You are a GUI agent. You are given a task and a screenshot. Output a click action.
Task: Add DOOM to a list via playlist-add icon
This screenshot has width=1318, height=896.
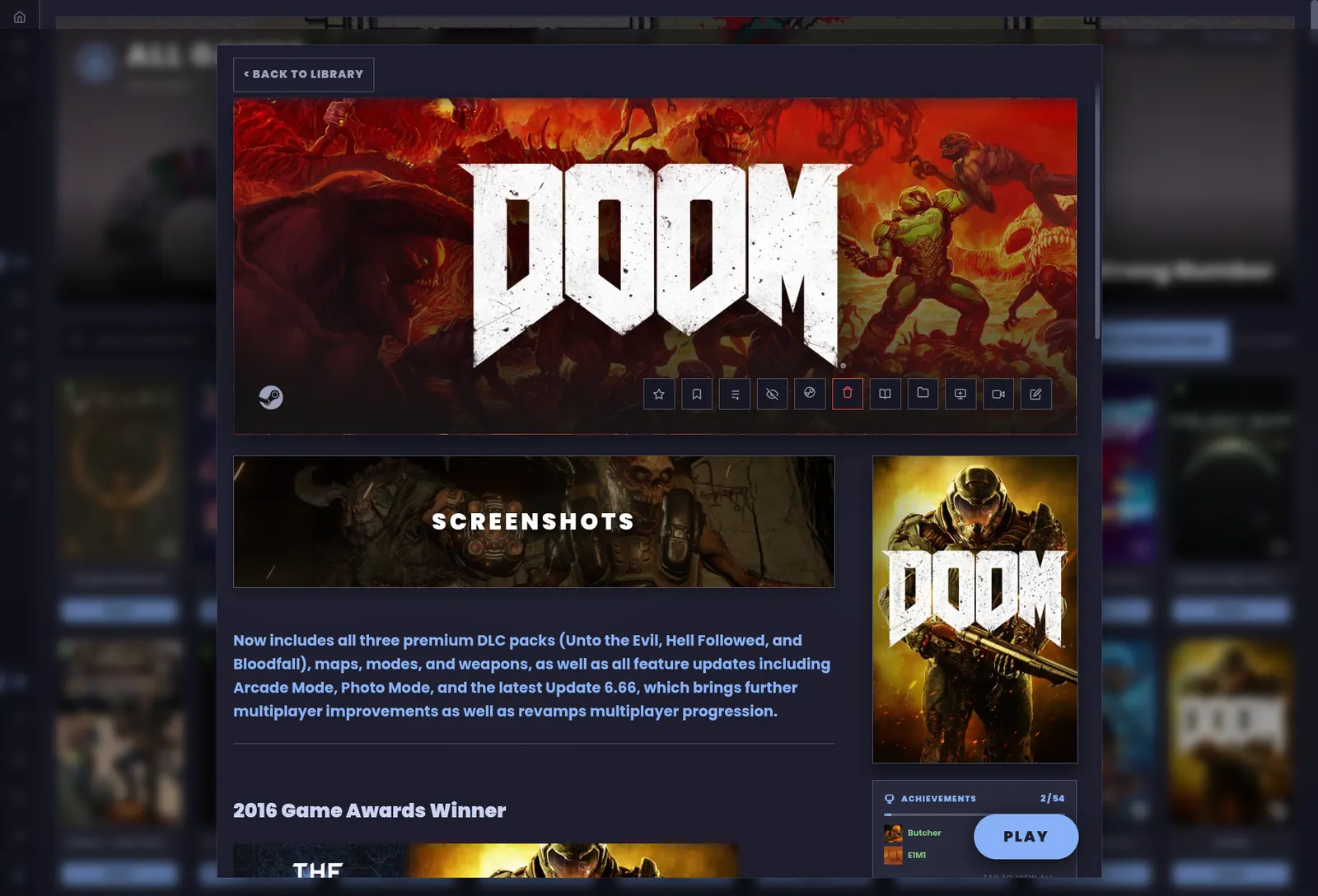tap(735, 394)
